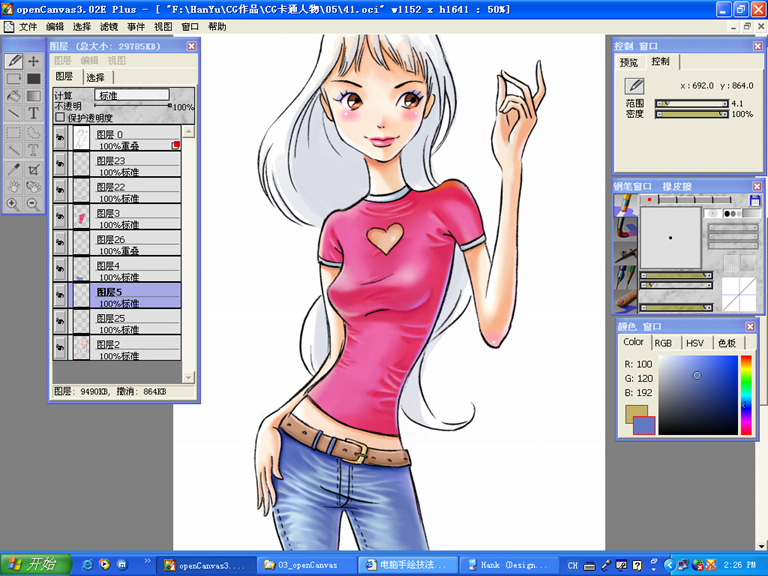The image size is (768, 576).
Task: Click the save floppy icon in pen window
Action: [x=755, y=200]
